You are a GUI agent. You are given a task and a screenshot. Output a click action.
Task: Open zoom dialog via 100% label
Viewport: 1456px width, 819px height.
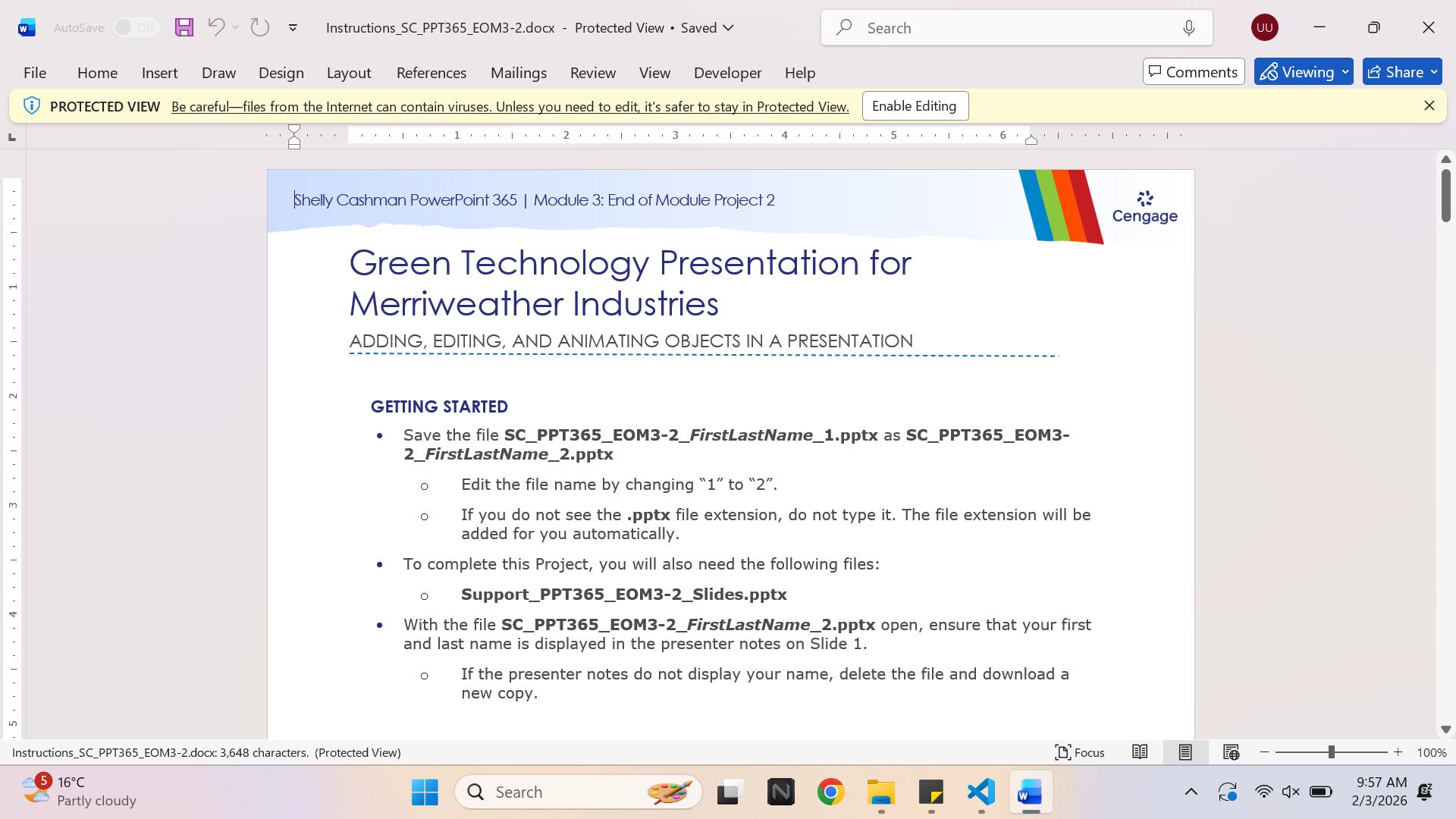pos(1432,752)
